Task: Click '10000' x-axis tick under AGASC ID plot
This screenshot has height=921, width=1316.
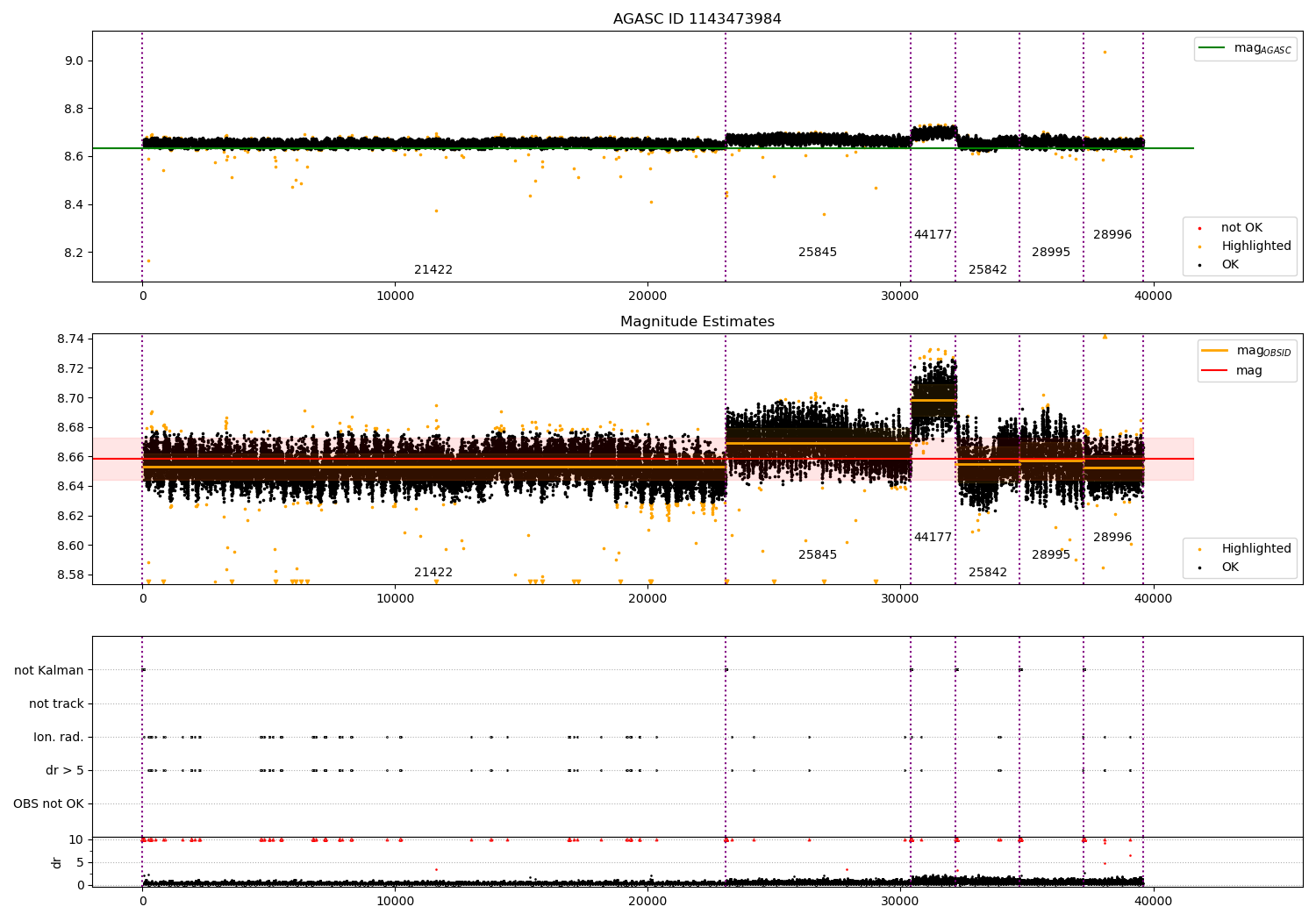Action: tap(395, 296)
